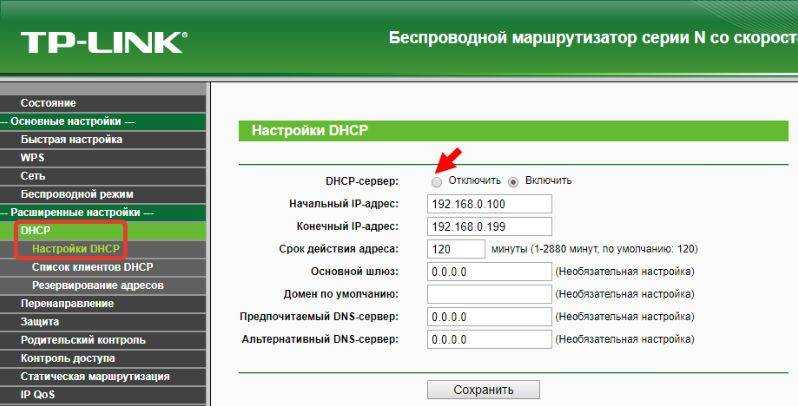Open Беспроводной режим in sidebar

103,194
